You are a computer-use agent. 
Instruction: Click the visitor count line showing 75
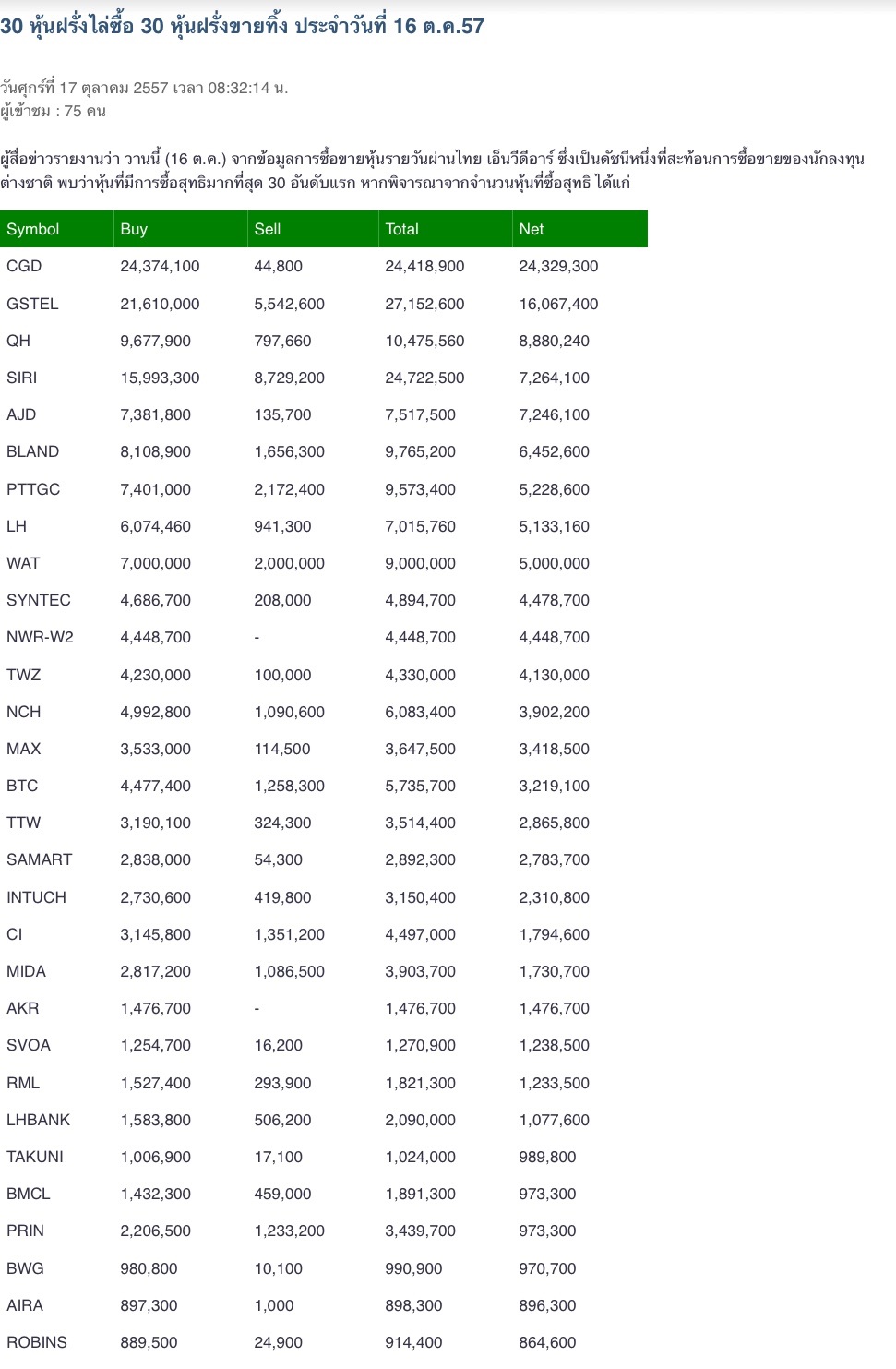pos(54,111)
